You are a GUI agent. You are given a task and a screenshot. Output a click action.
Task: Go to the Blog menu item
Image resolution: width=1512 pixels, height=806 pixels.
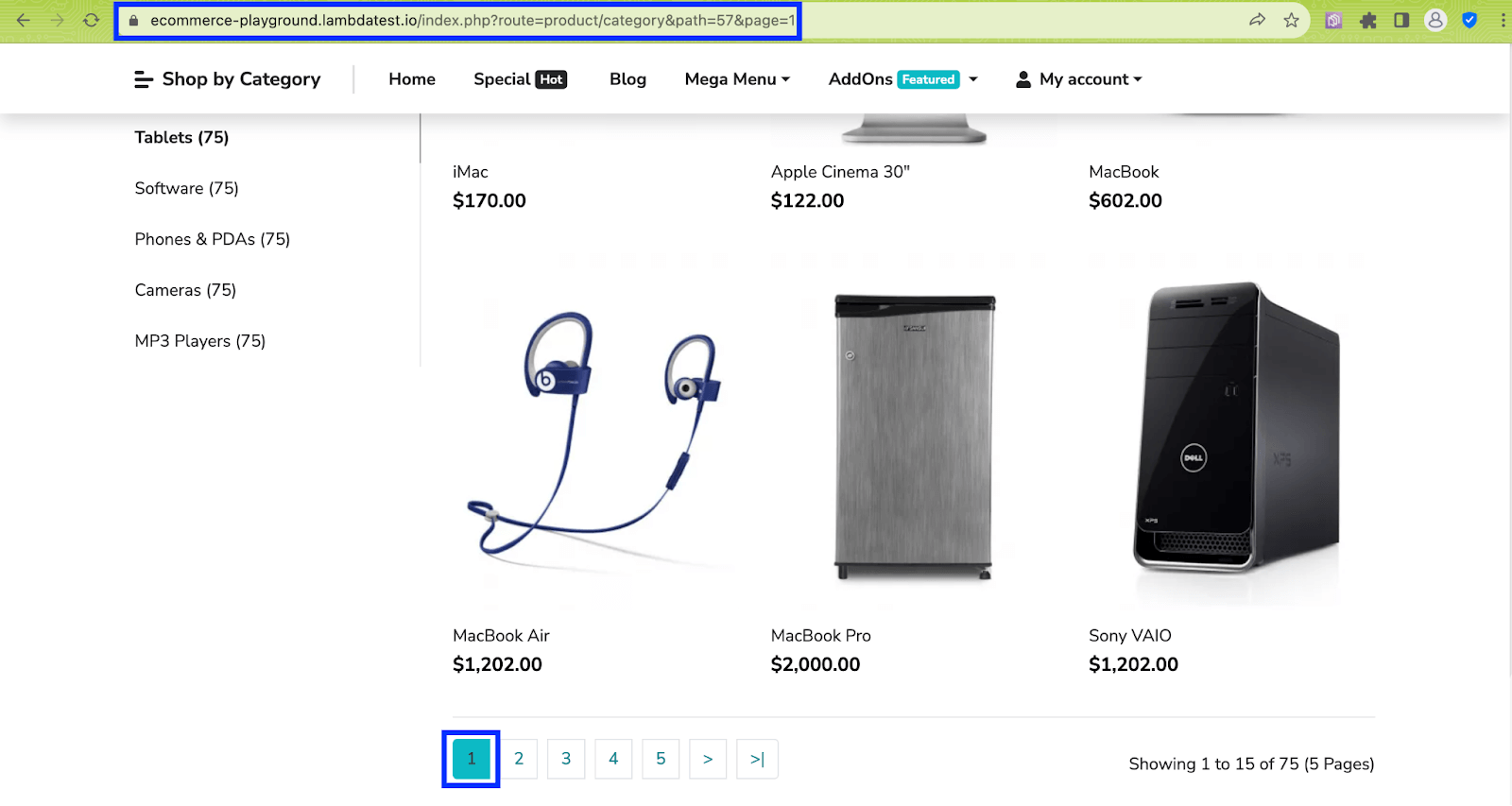[627, 79]
